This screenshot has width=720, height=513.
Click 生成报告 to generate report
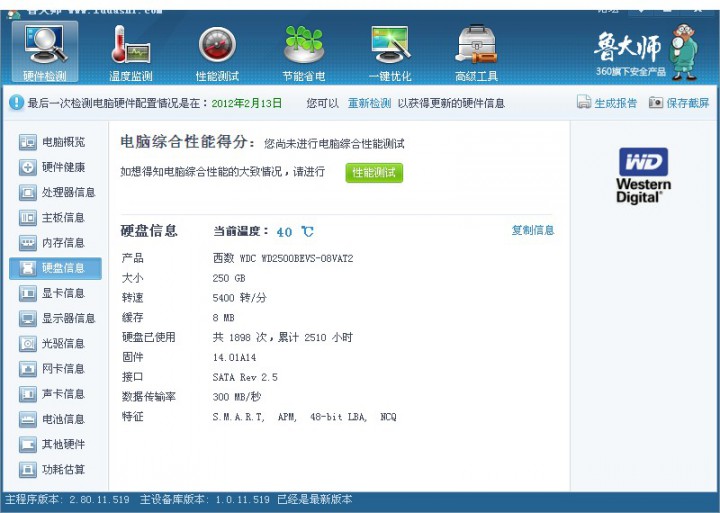pyautogui.click(x=607, y=103)
